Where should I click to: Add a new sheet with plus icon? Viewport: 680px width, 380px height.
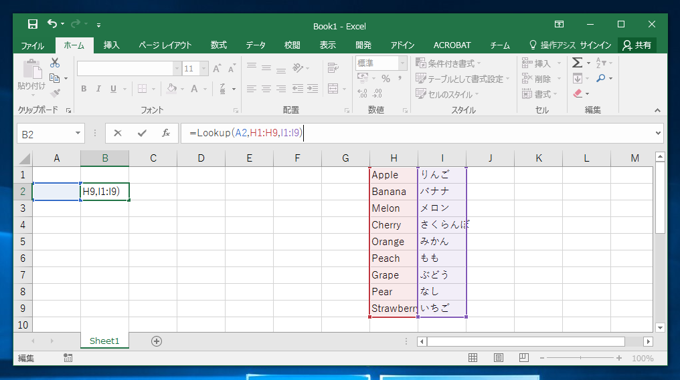click(157, 341)
